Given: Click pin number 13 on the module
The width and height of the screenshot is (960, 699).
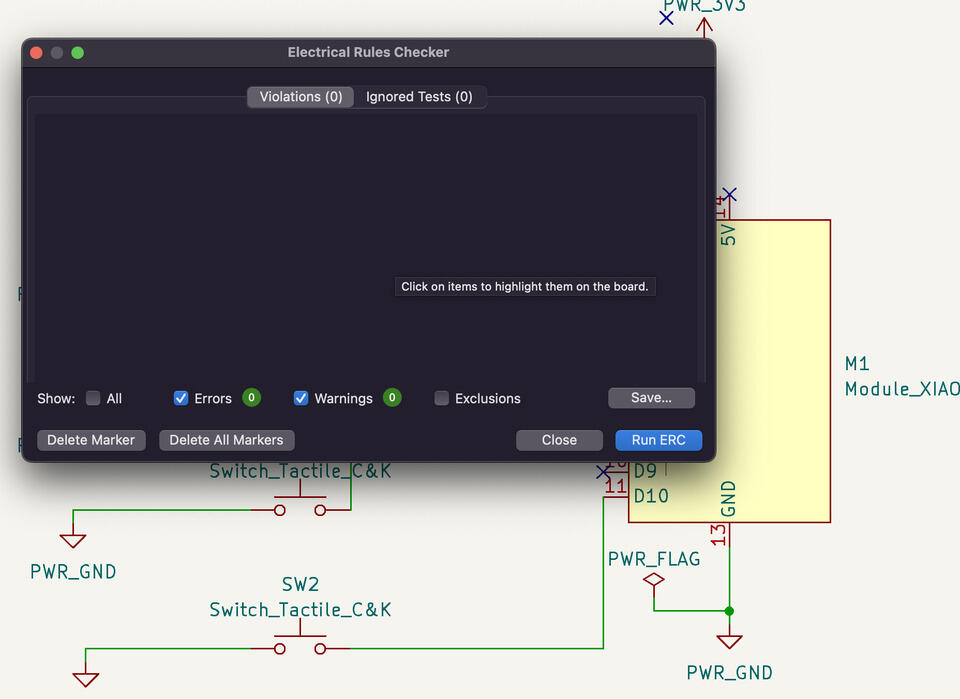Looking at the screenshot, I should [718, 535].
